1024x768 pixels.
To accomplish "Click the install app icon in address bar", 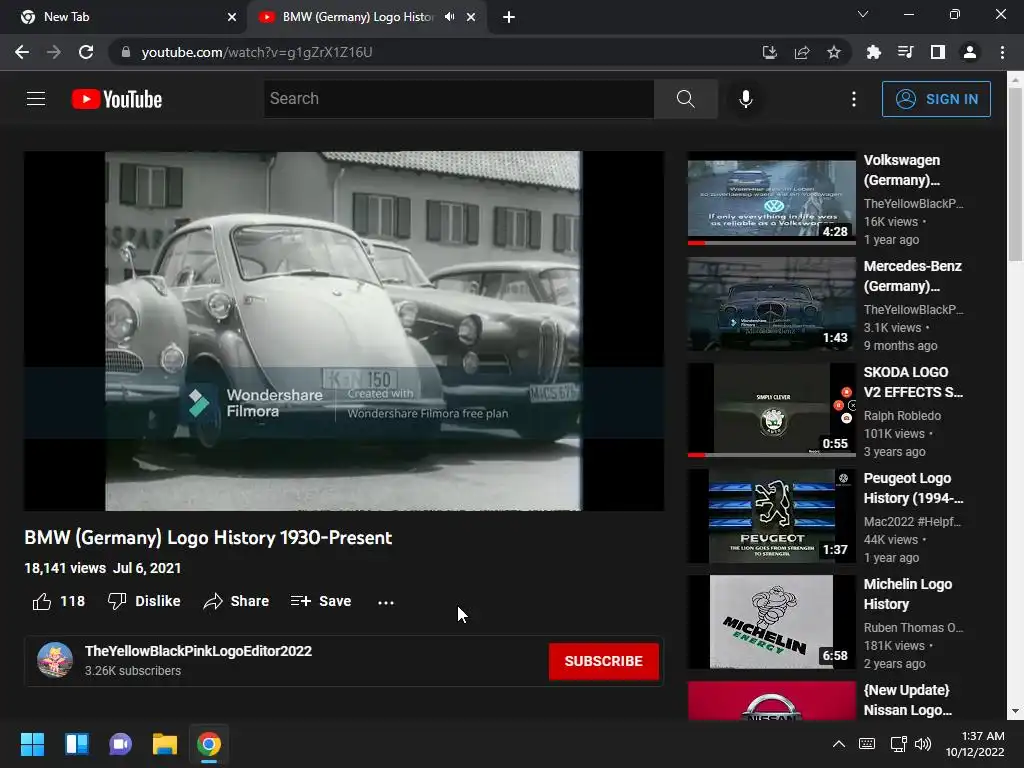I will tap(770, 52).
